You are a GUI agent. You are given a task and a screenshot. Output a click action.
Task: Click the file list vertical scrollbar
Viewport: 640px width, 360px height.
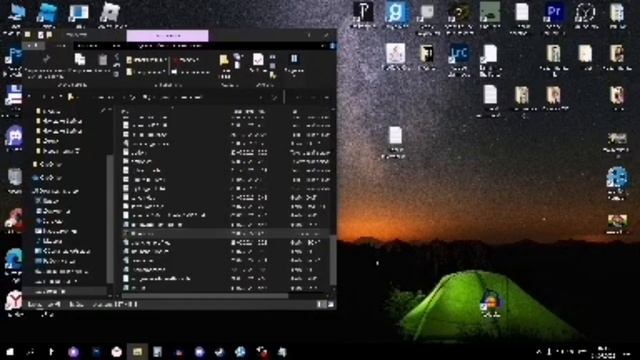[333, 260]
